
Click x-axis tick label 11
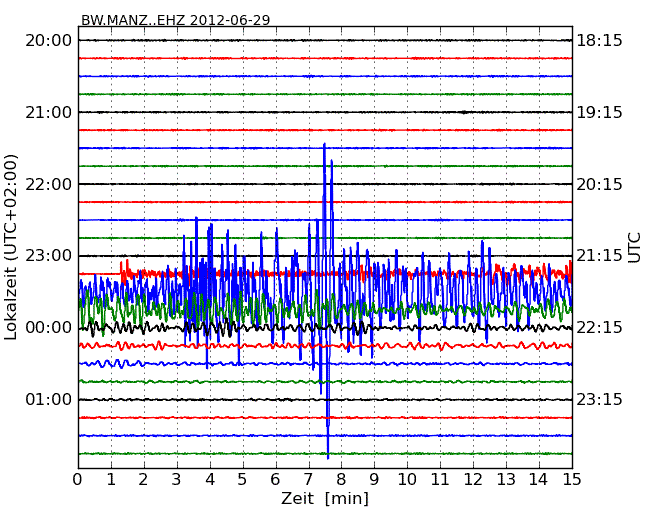pos(440,479)
